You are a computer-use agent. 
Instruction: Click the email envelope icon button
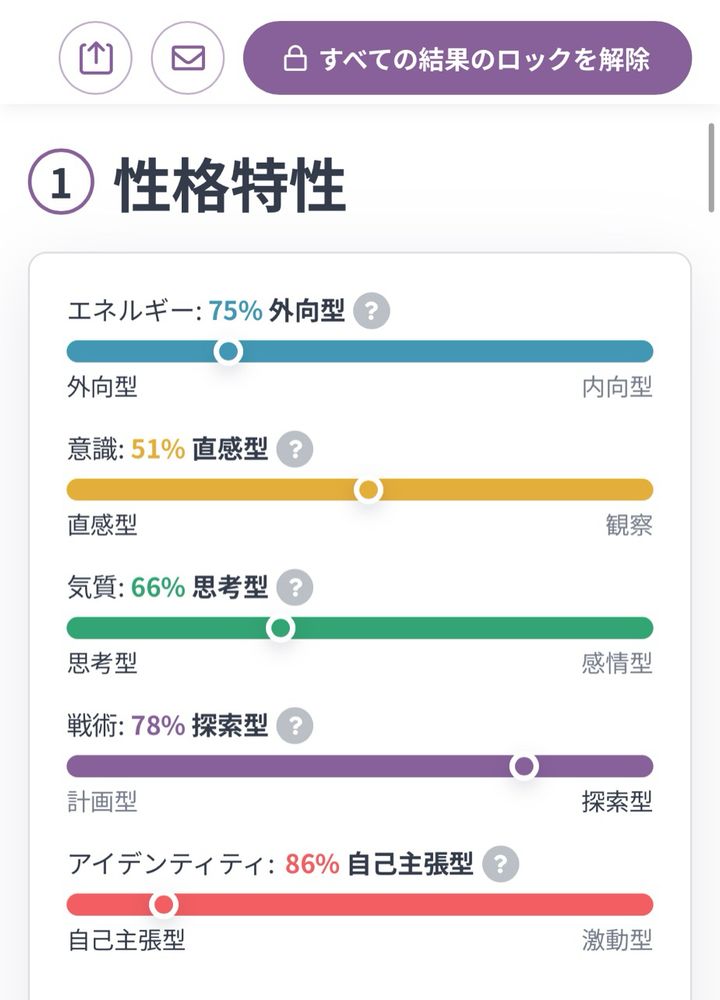click(188, 58)
